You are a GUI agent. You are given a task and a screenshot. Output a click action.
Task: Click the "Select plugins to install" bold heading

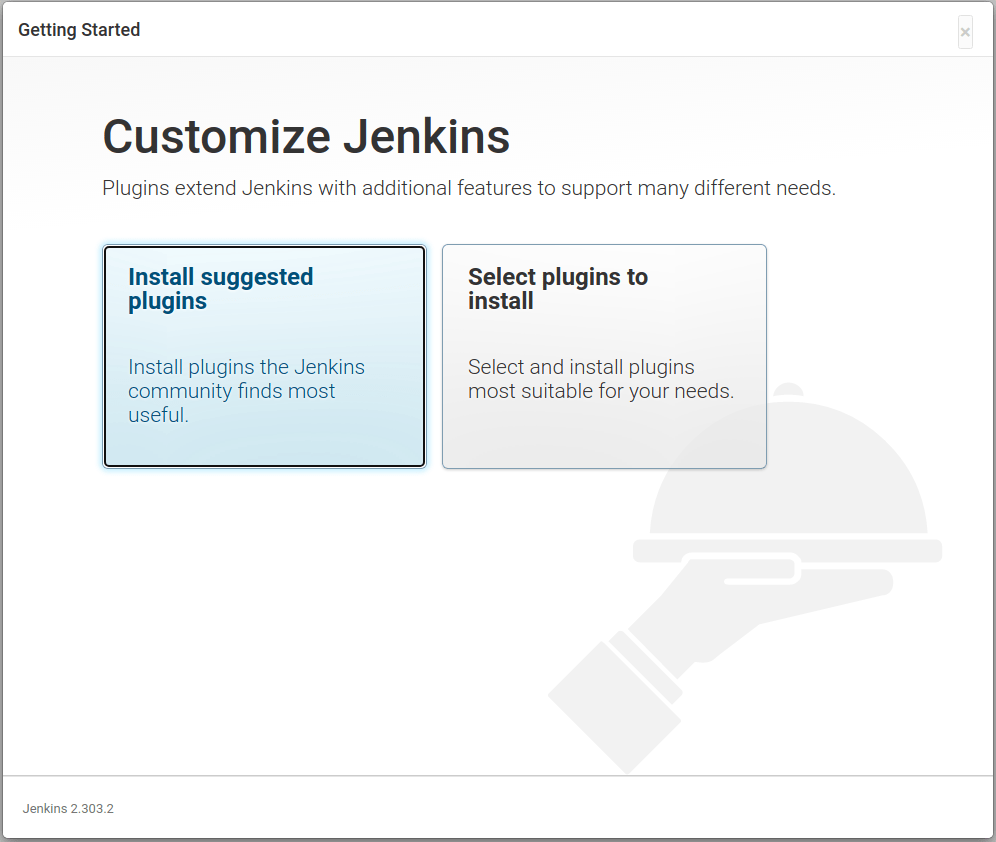pos(558,289)
